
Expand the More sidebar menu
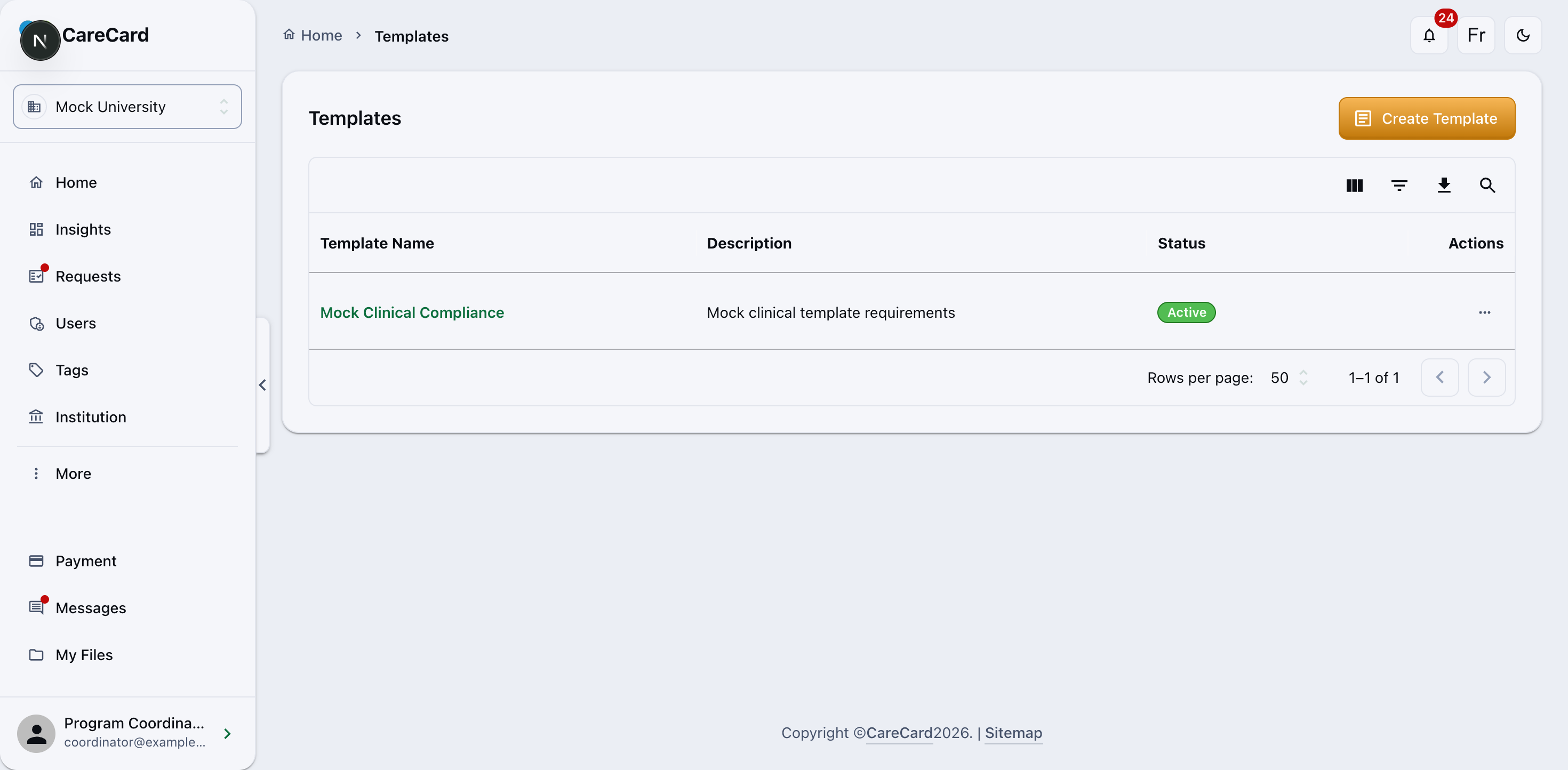127,474
